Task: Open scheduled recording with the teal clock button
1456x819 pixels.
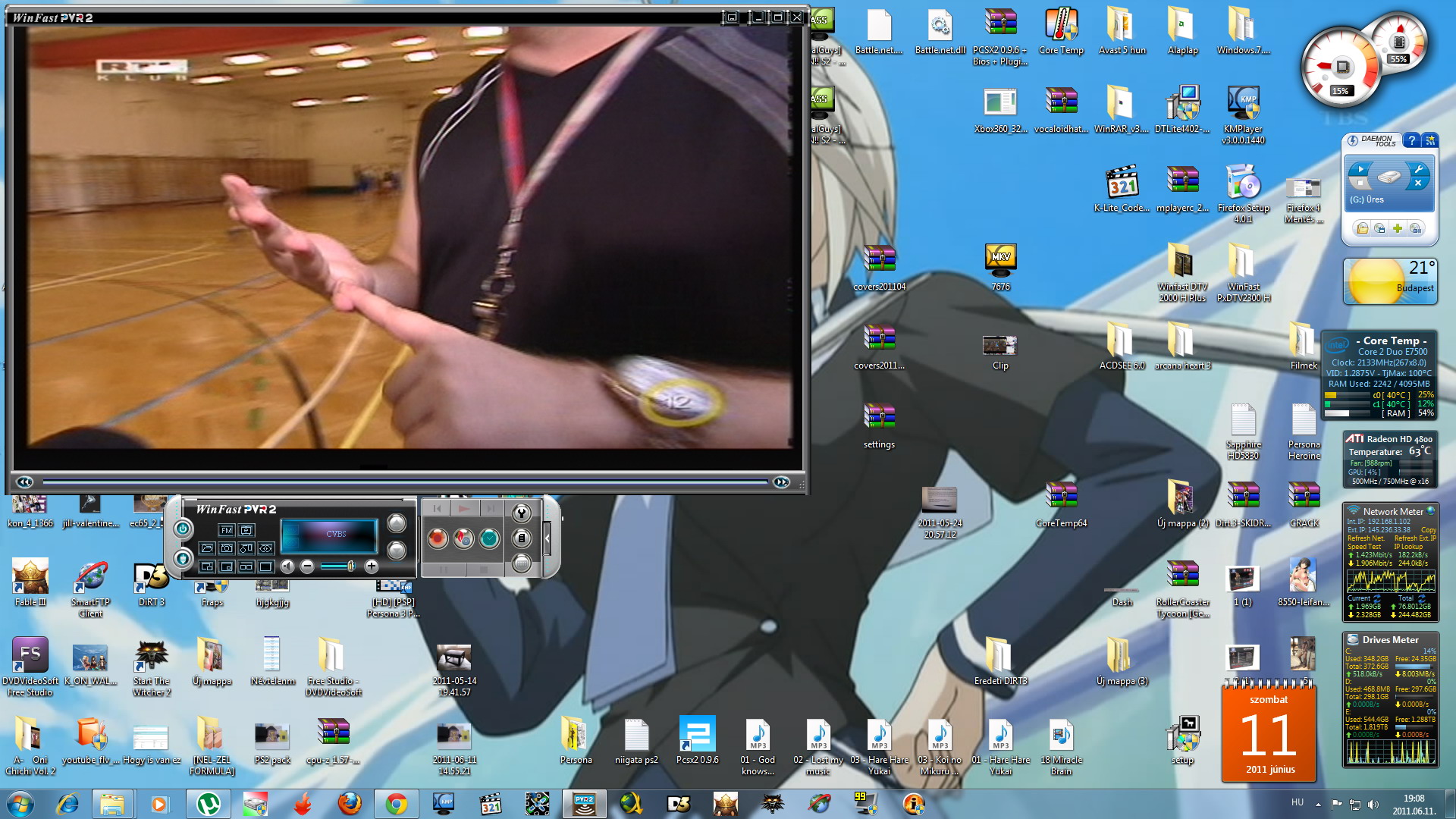Action: [489, 538]
